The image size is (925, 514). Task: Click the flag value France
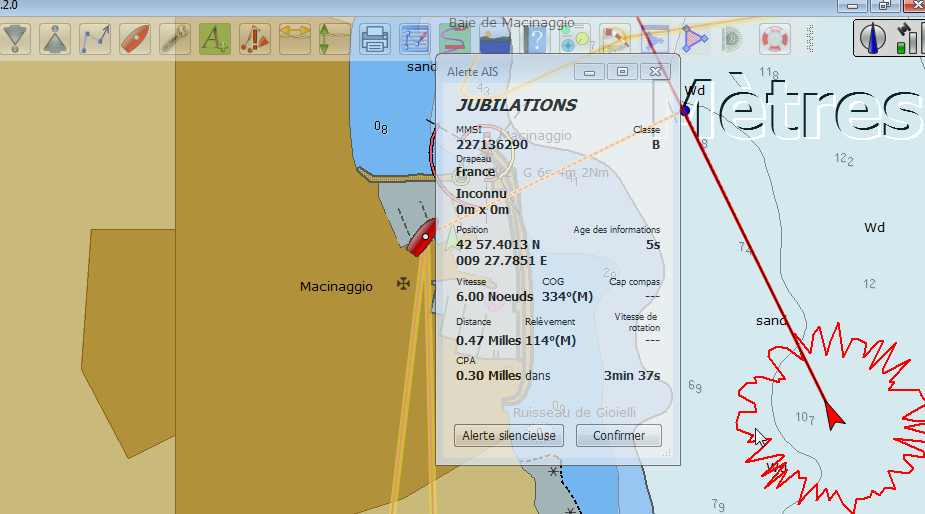coord(475,172)
